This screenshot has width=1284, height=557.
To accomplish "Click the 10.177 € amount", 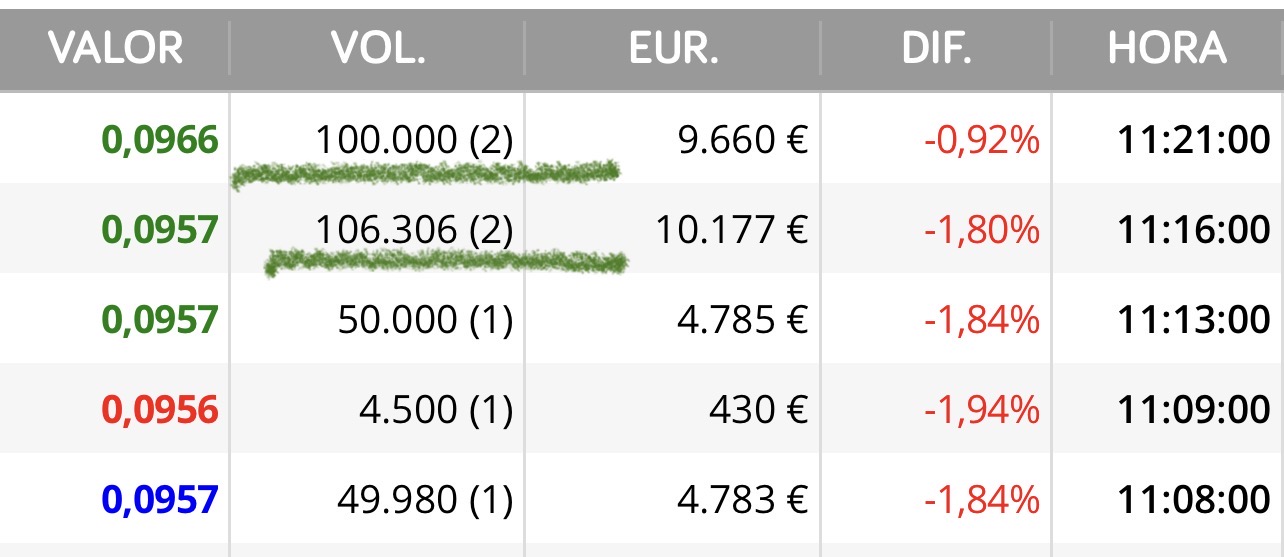I will coord(731,230).
